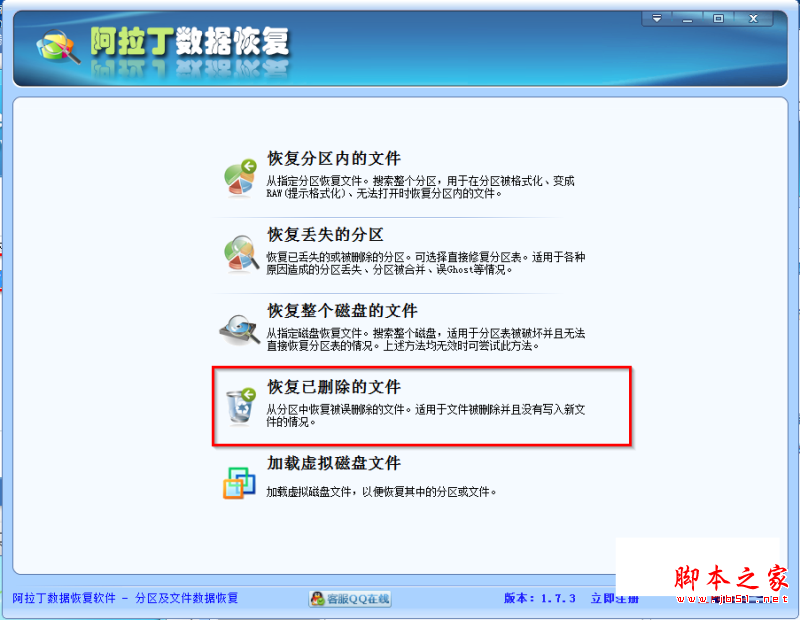
Task: Click the footer text 阿拉丁数据恢复软件
Action: (64, 598)
